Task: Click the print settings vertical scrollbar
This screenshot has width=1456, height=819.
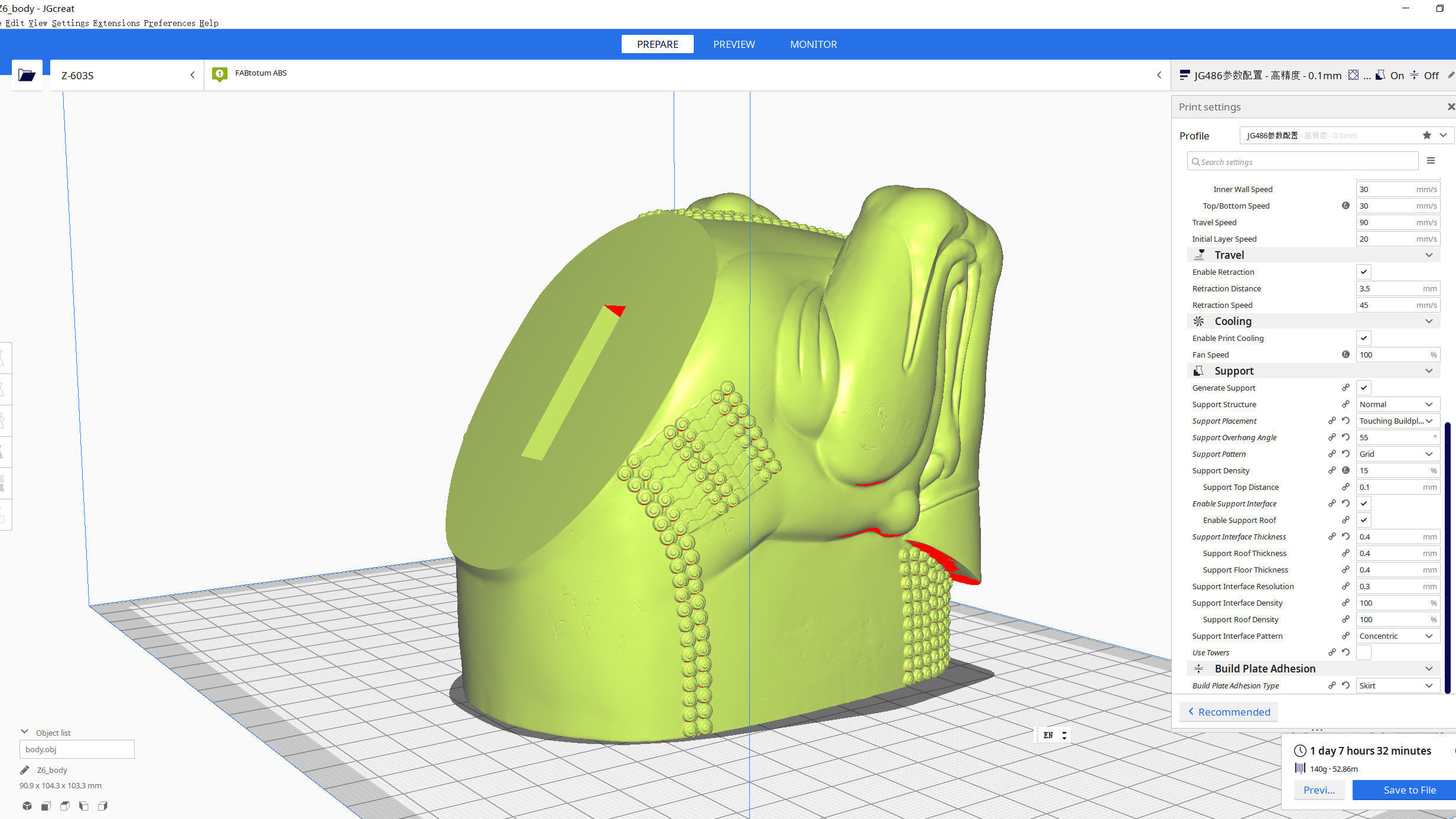Action: (x=1447, y=558)
